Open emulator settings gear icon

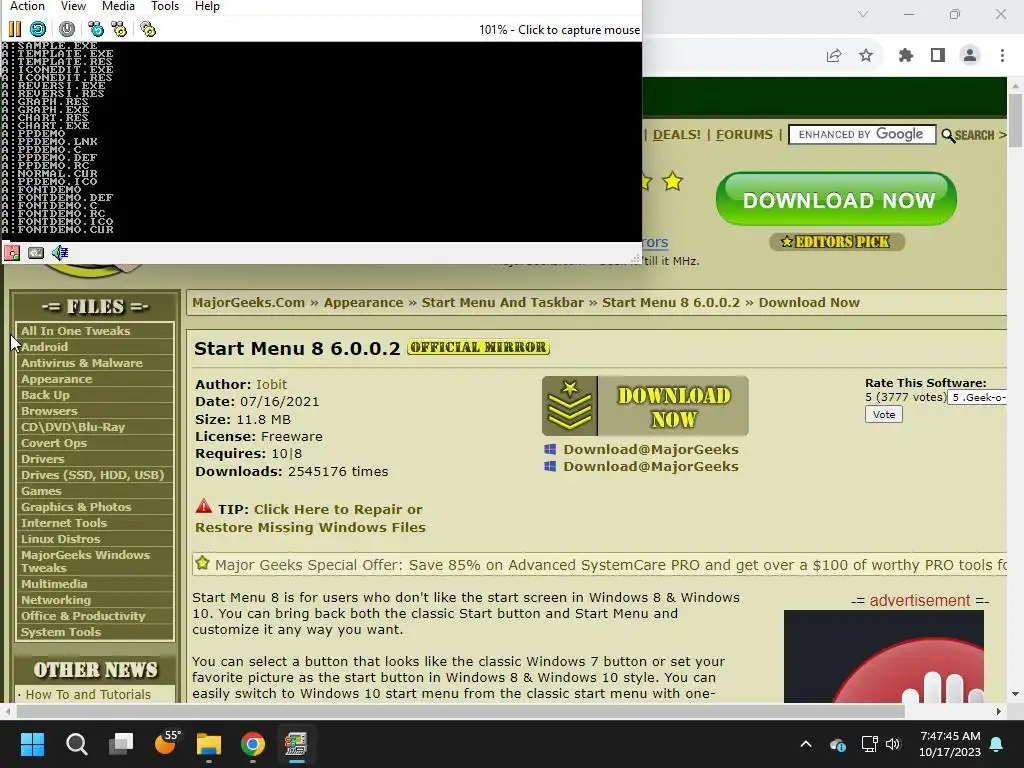click(x=148, y=29)
